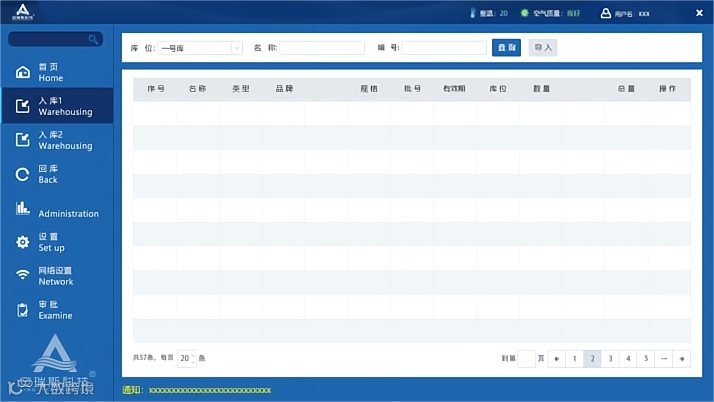Image resolution: width=714 pixels, height=402 pixels.
Task: Open the Examine label in sidebar
Action: tap(55, 310)
